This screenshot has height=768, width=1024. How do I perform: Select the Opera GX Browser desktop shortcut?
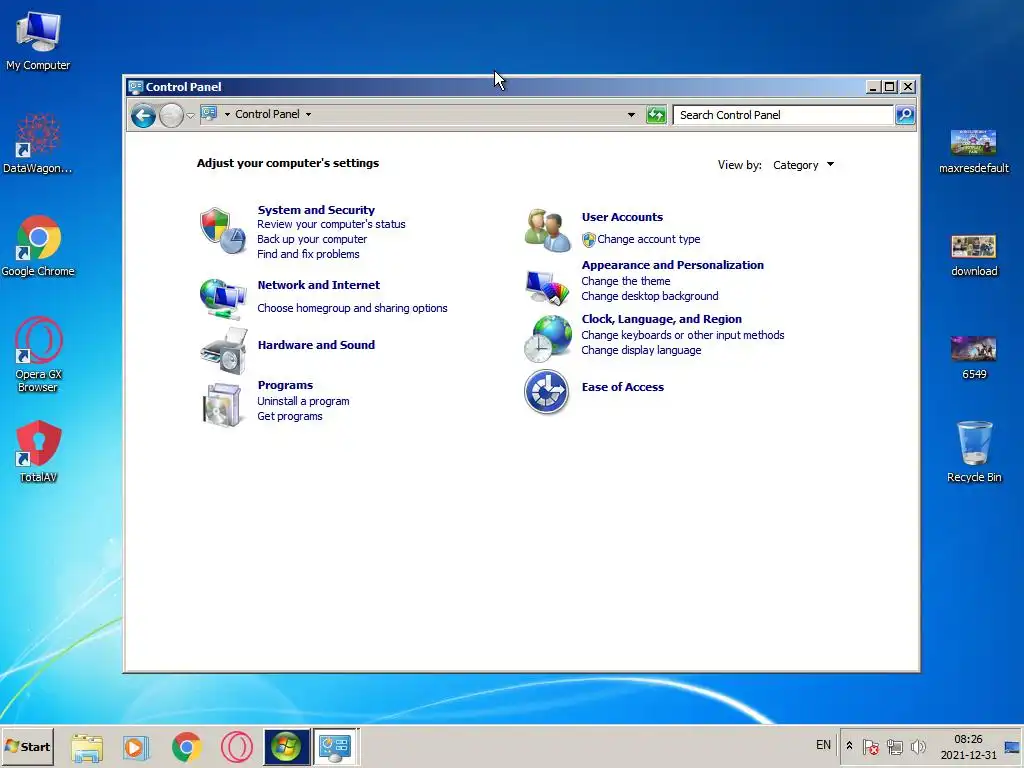(x=38, y=355)
